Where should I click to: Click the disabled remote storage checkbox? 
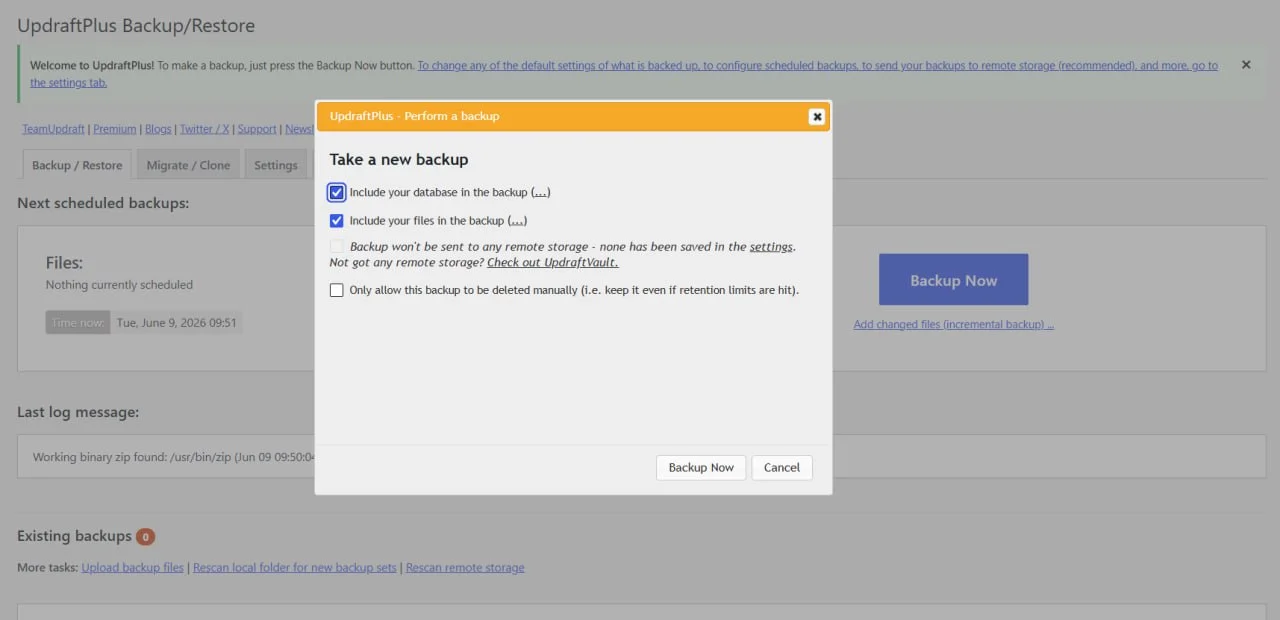point(337,246)
